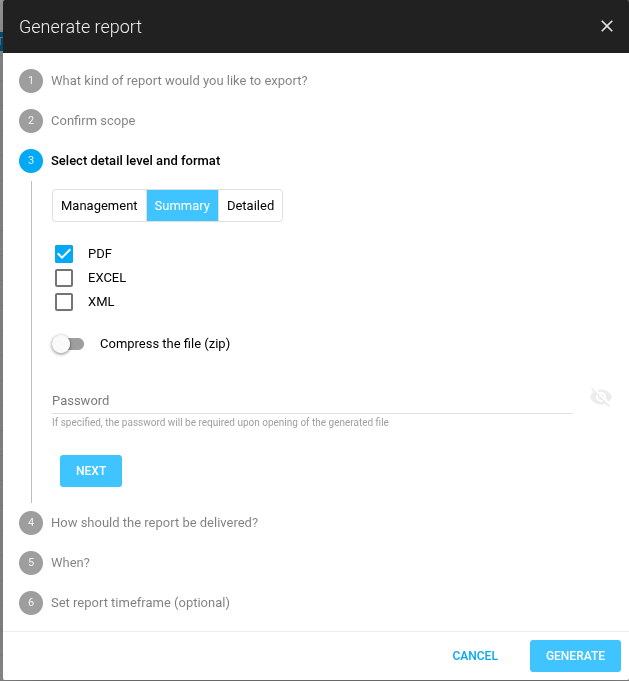
Task: Click step 5 circle icon
Action: click(31, 563)
